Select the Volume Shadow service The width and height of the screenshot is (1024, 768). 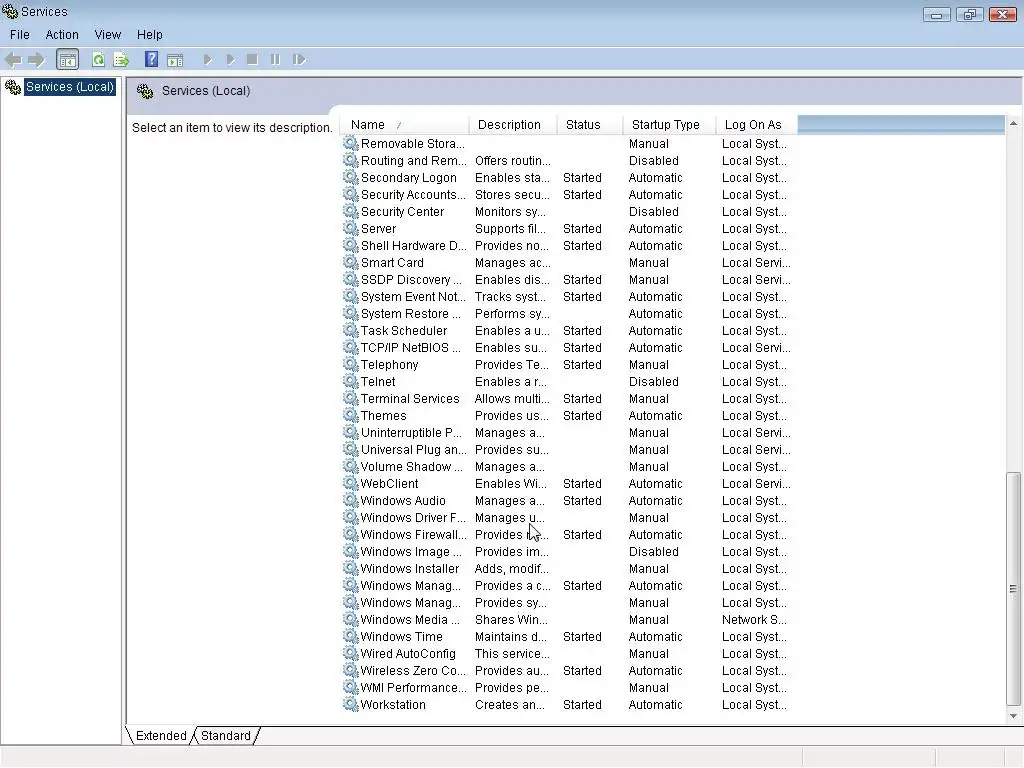click(x=411, y=466)
